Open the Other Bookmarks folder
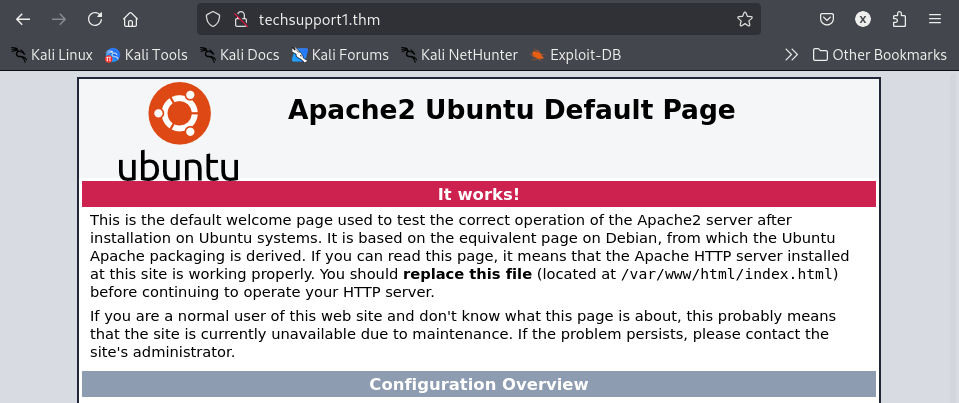959x403 pixels. pos(879,55)
